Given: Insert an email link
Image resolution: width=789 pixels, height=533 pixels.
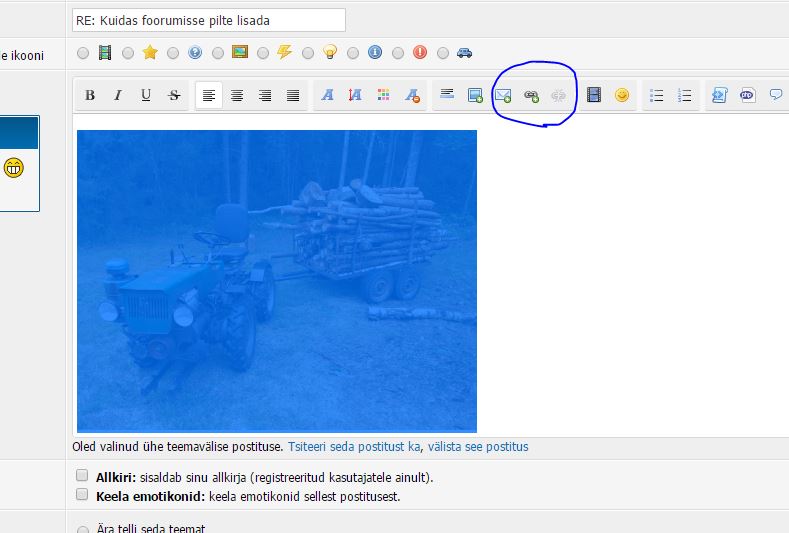Looking at the screenshot, I should 503,96.
